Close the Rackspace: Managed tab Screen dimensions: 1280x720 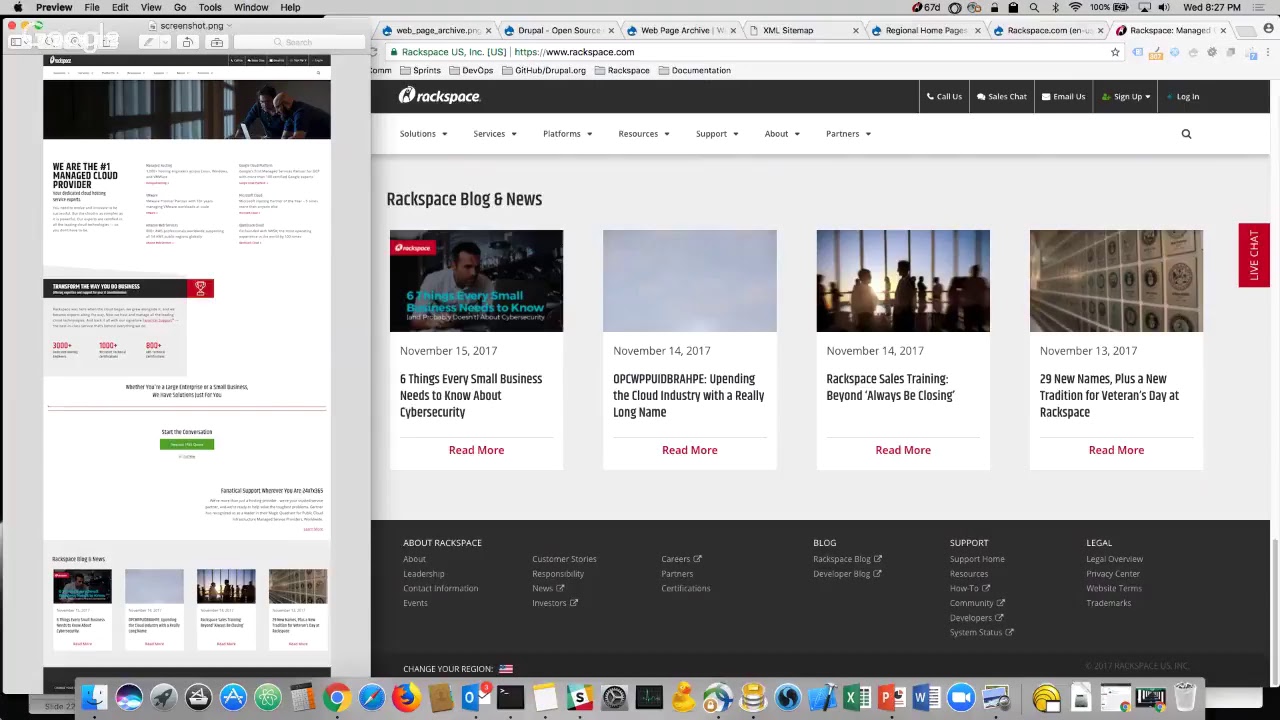click(x=1222, y=30)
